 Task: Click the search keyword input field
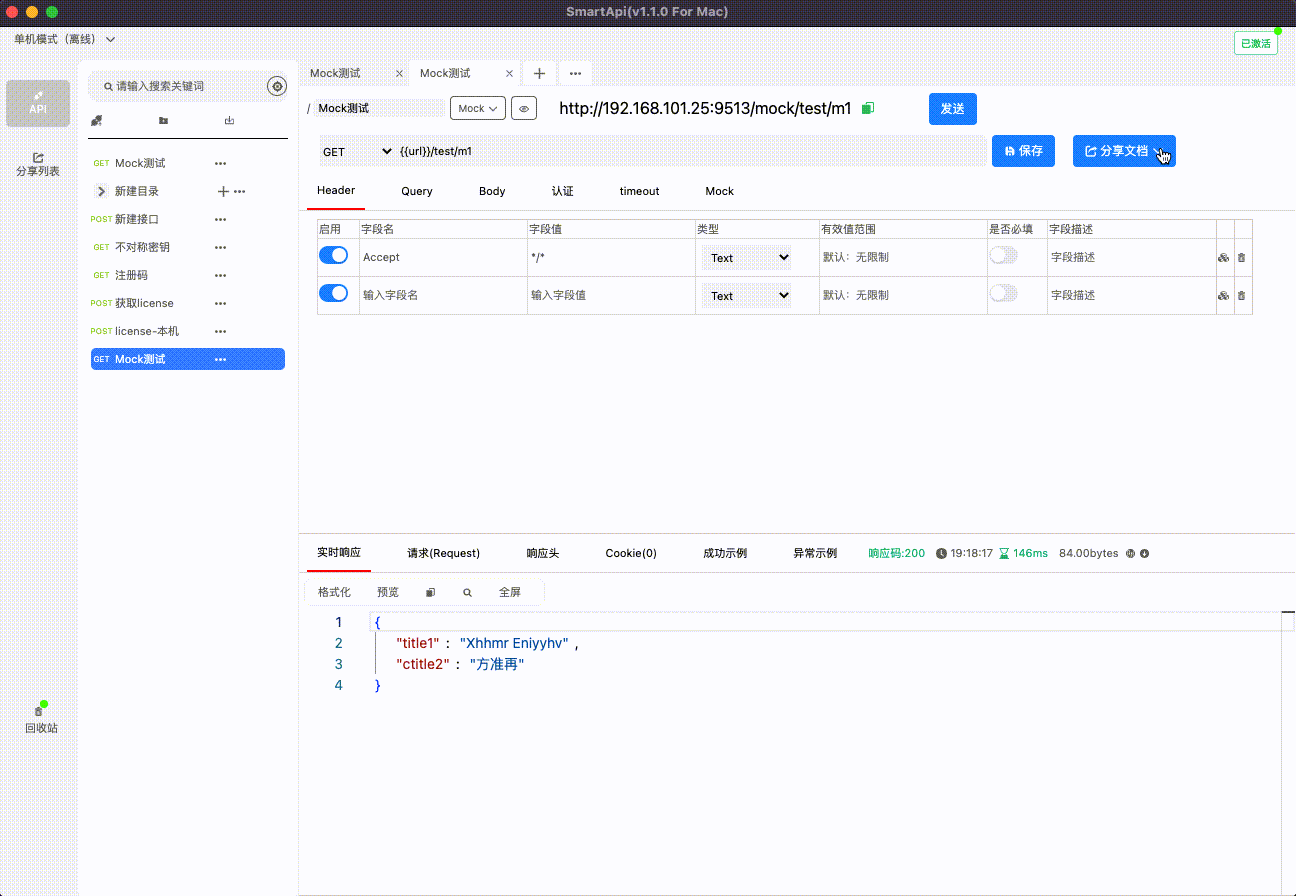tap(178, 87)
